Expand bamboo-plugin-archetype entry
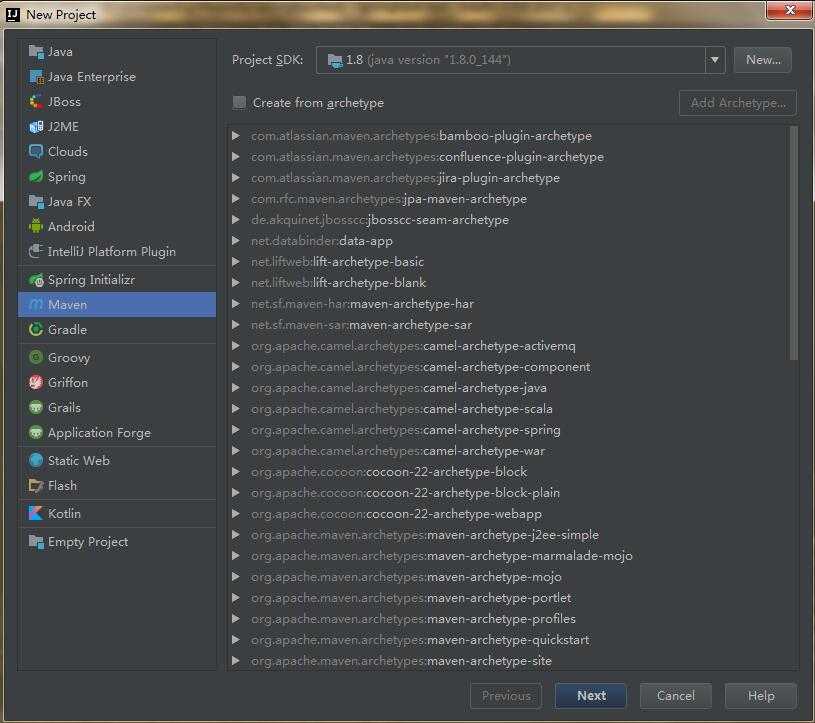Screen dimensions: 815x723 coord(235,136)
